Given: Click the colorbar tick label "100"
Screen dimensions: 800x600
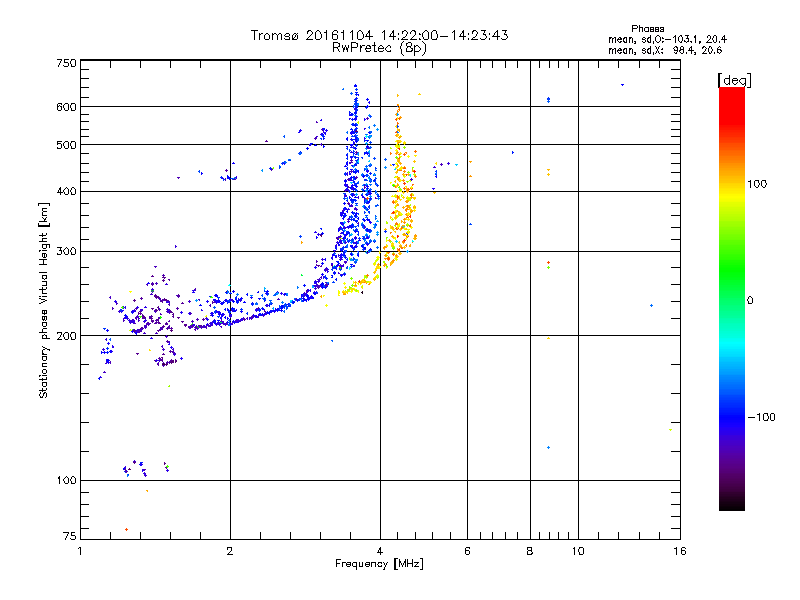Looking at the screenshot, I should [x=757, y=184].
